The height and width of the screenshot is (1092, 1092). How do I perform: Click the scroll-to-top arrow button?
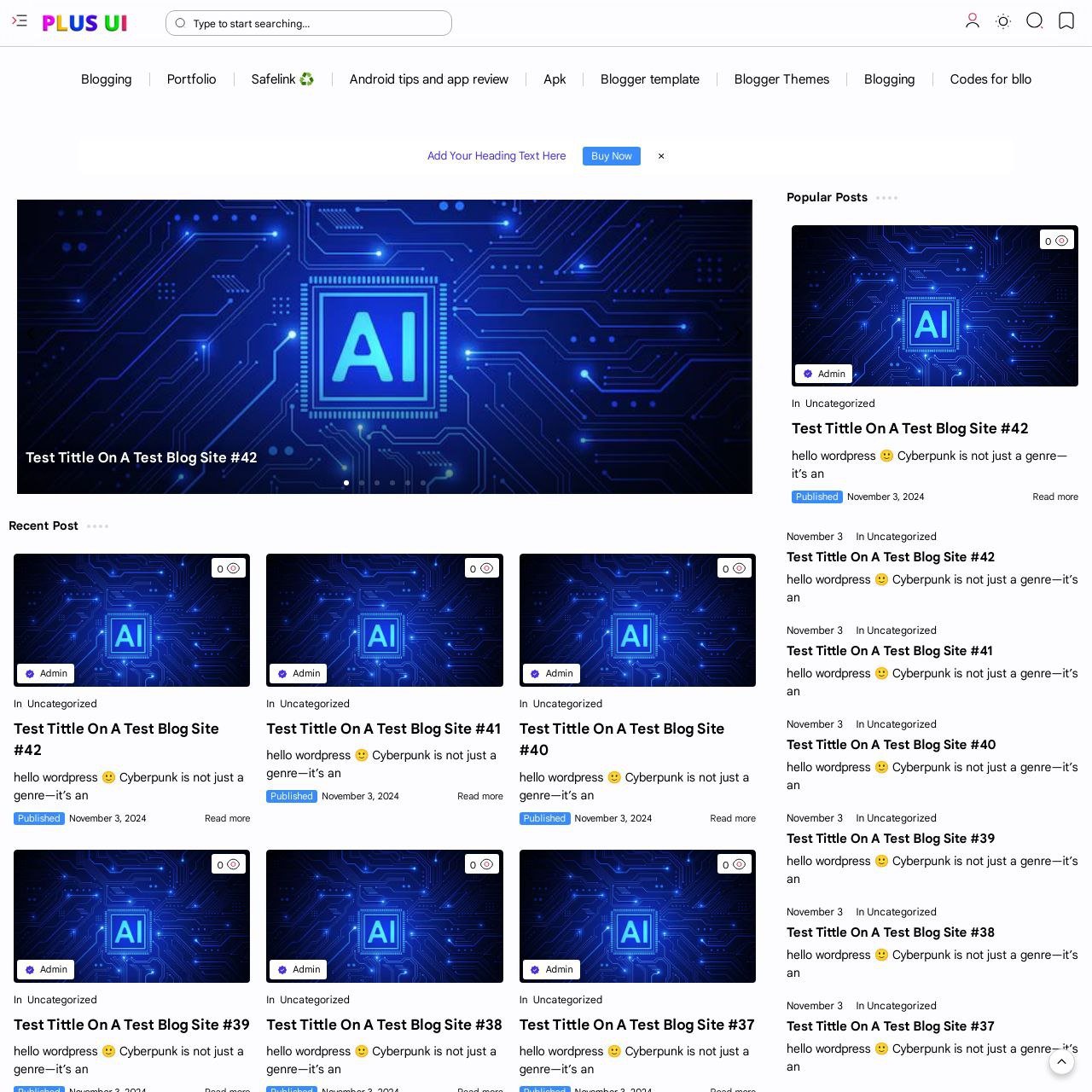(x=1062, y=1062)
